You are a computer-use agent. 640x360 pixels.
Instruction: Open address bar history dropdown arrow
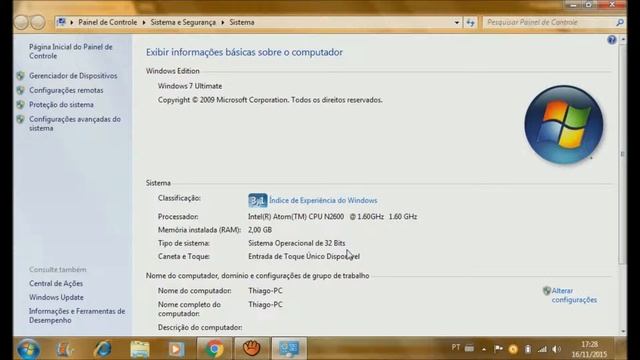(x=457, y=22)
